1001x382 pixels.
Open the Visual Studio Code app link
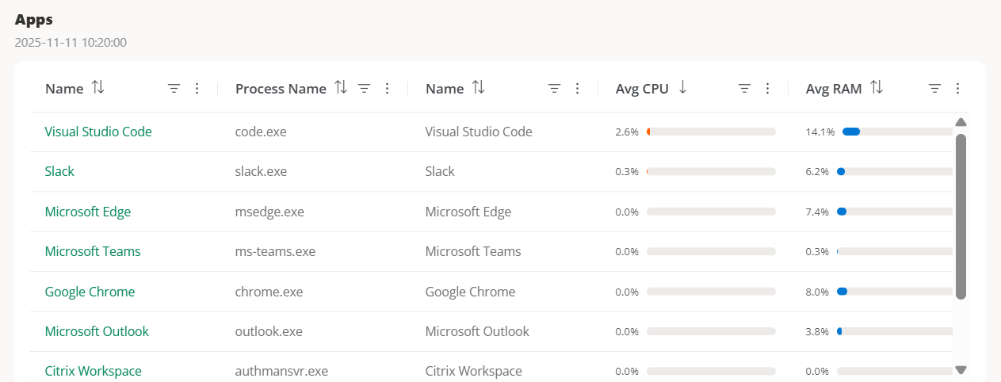click(x=98, y=132)
